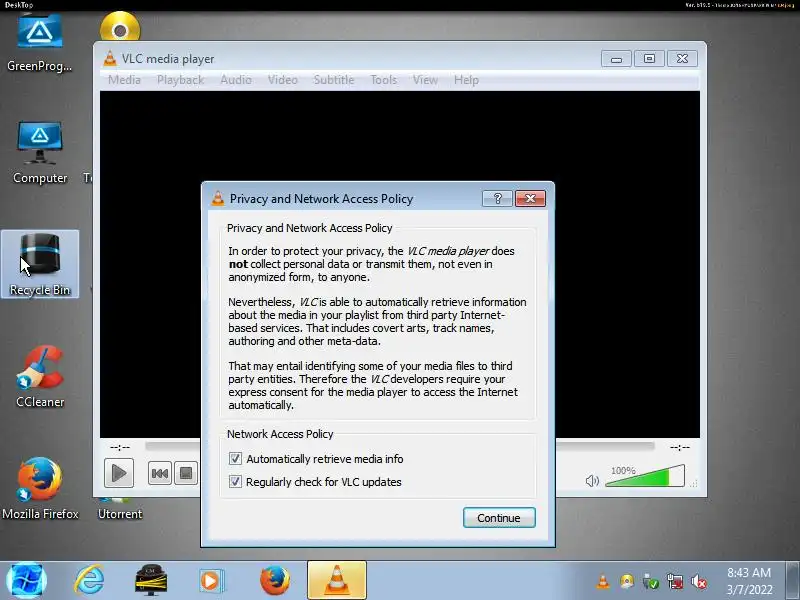Screen dimensions: 800x600
Task: Open the Tools menu in VLC
Action: click(384, 80)
